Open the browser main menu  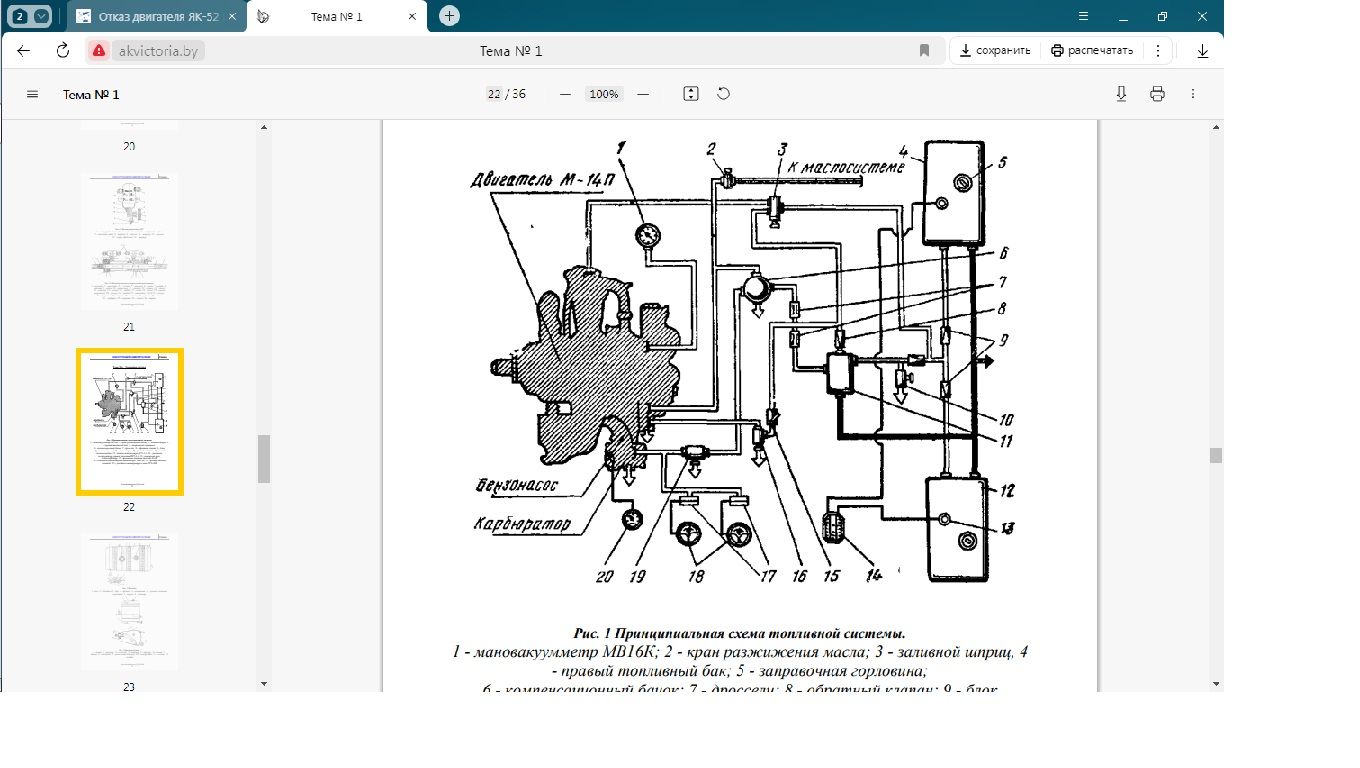(x=1084, y=17)
